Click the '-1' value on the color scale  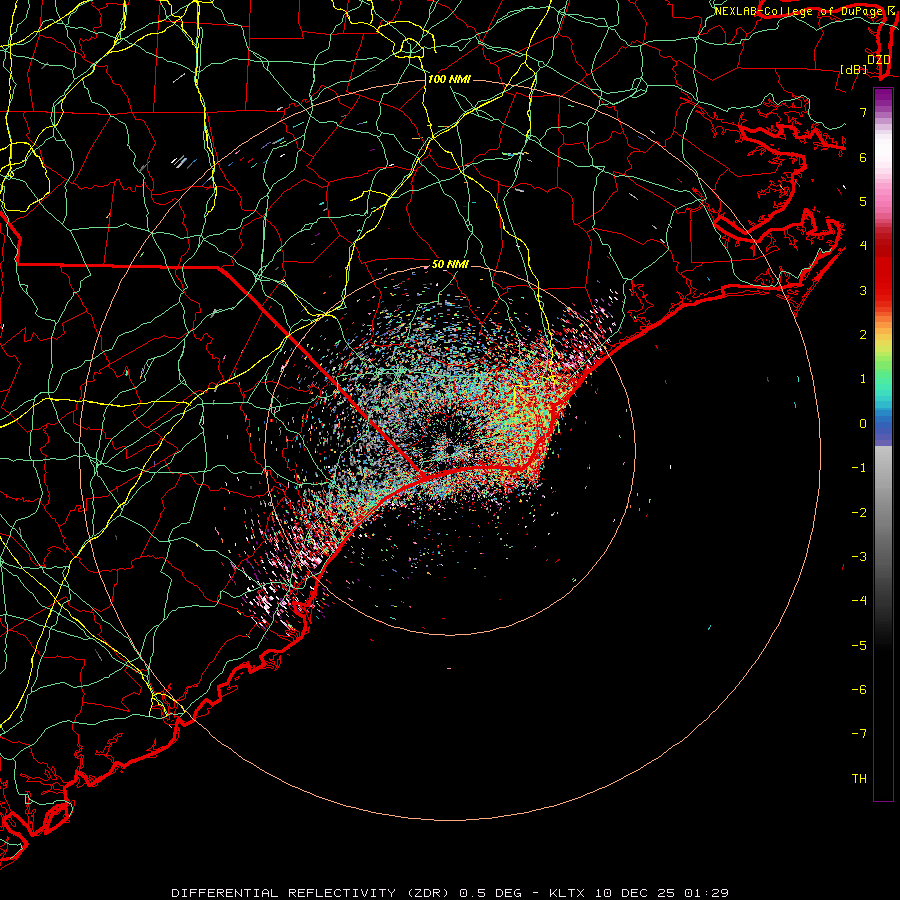pyautogui.click(x=859, y=468)
